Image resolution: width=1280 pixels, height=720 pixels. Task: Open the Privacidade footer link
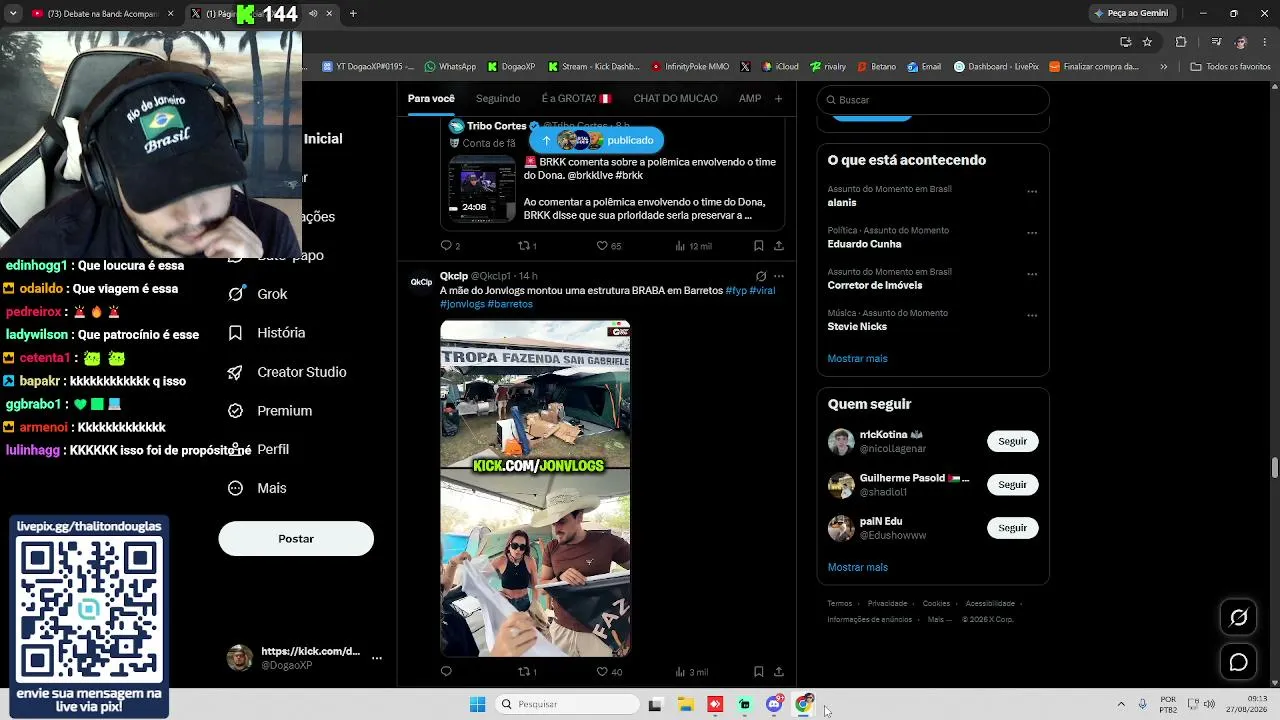pyautogui.click(x=887, y=604)
